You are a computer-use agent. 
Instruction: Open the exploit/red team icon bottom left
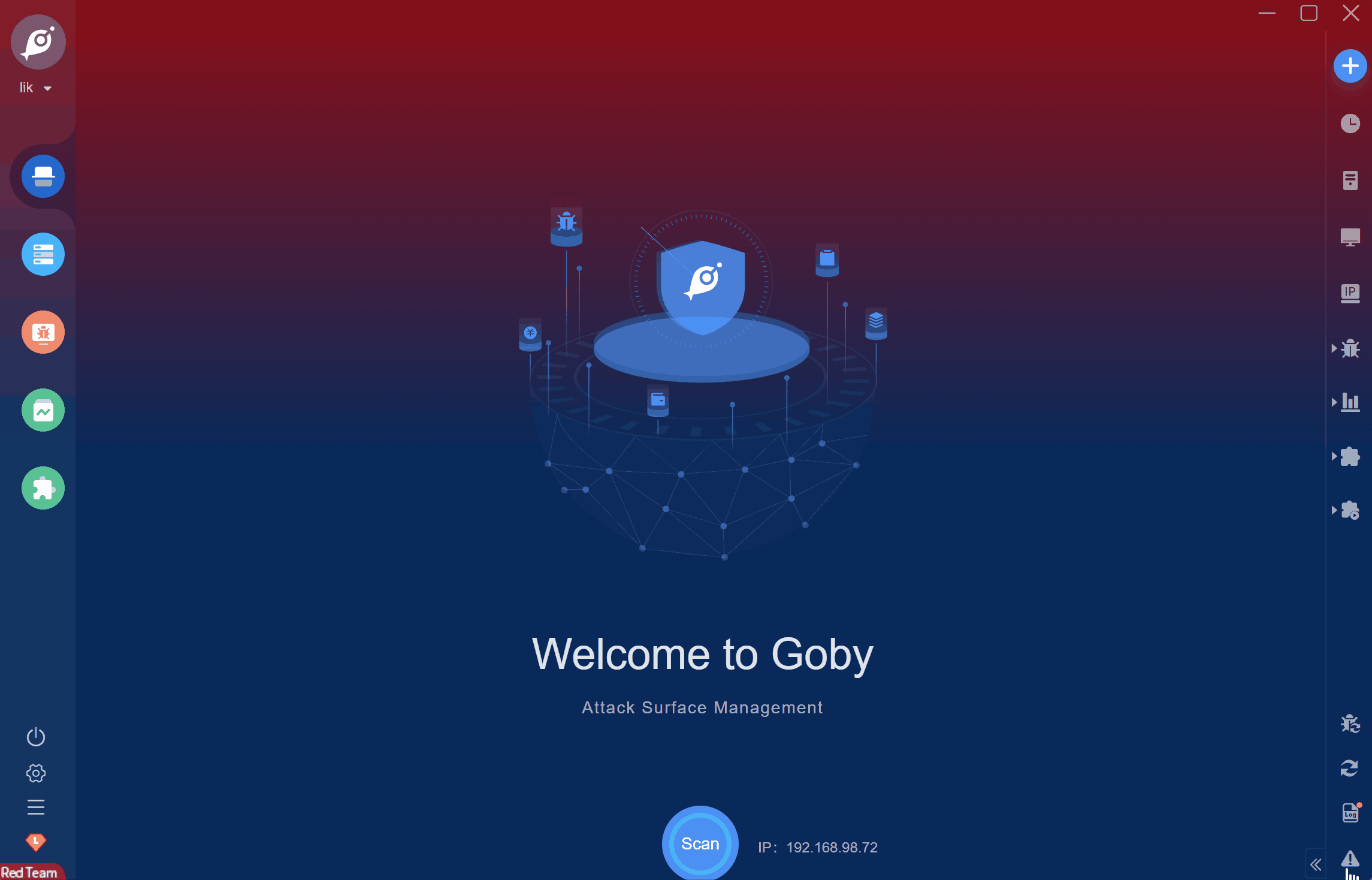coord(35,844)
